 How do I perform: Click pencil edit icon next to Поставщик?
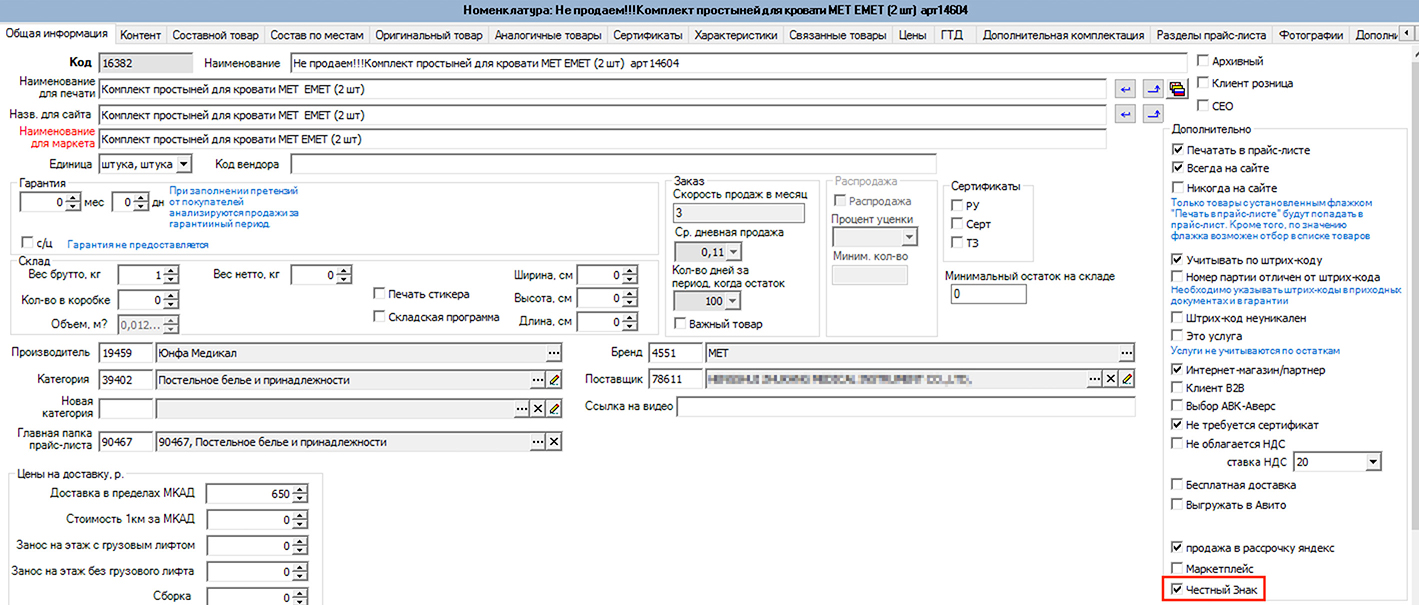tap(1127, 379)
